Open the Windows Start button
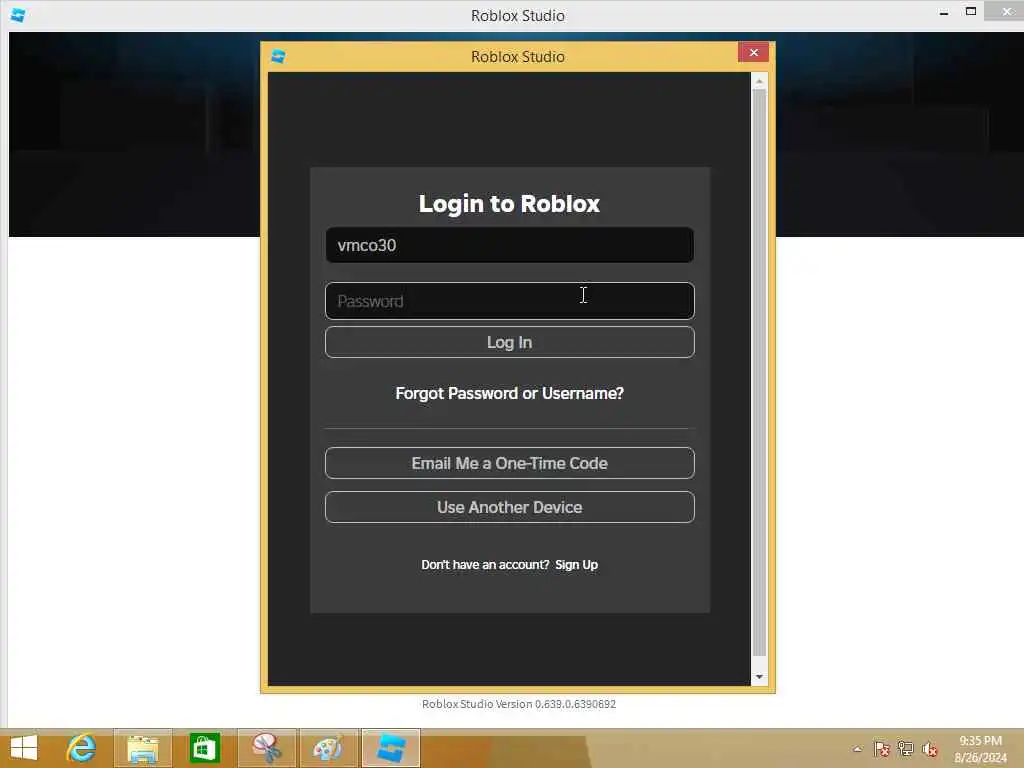 24,748
